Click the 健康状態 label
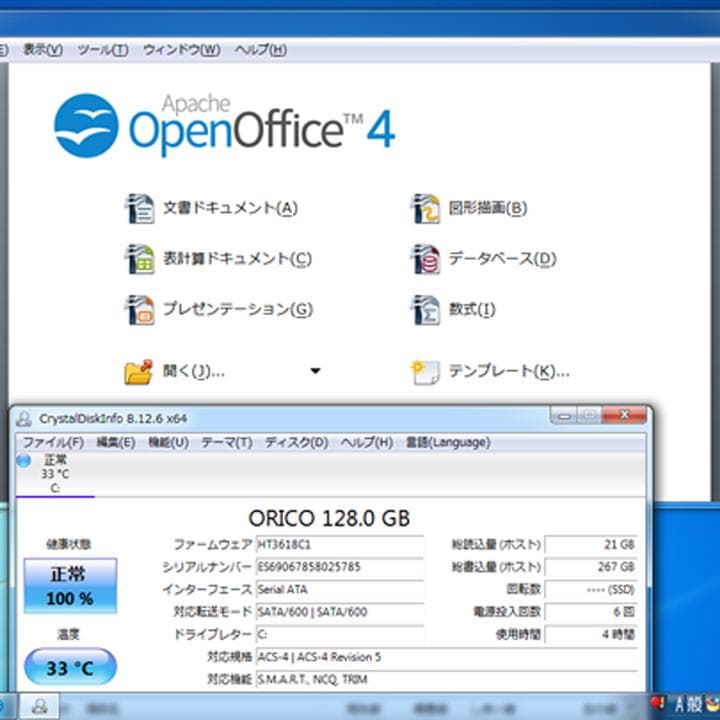Image resolution: width=720 pixels, height=720 pixels. point(69,545)
